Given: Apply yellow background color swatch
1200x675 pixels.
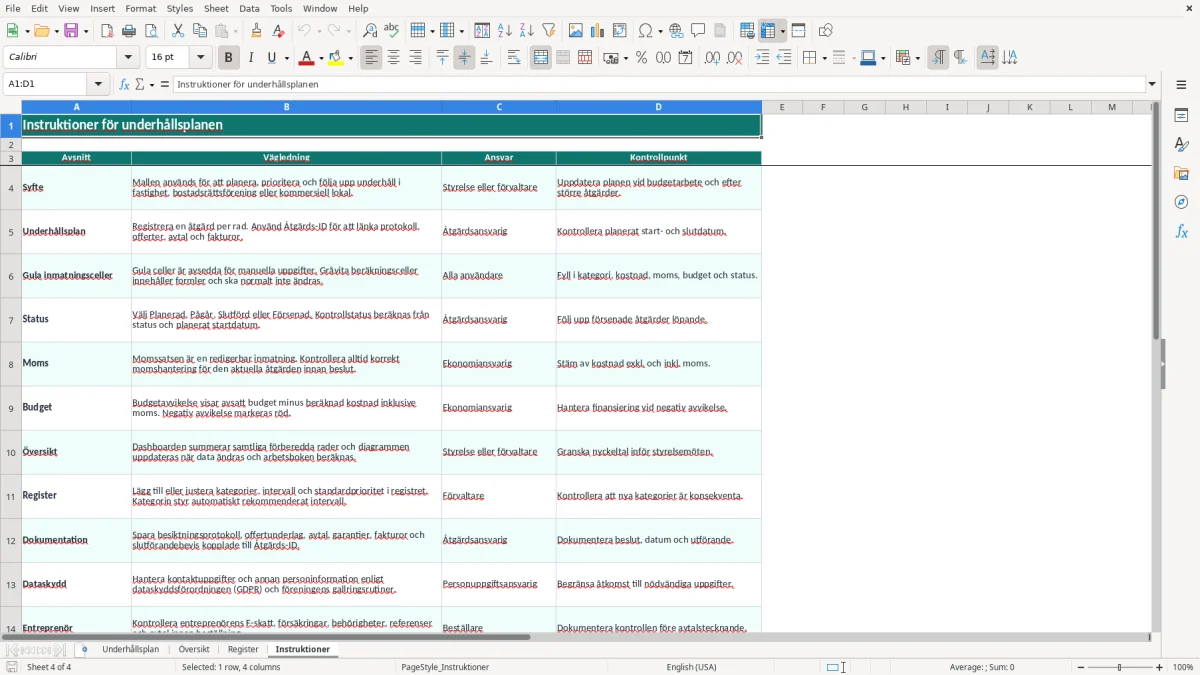Looking at the screenshot, I should point(336,58).
